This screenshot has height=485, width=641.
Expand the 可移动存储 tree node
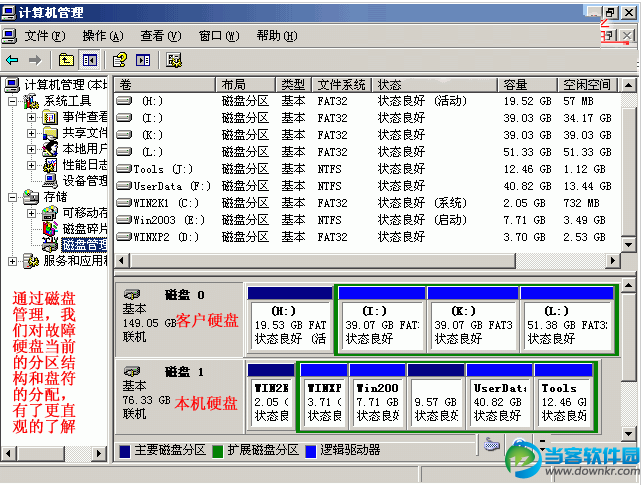coord(31,213)
